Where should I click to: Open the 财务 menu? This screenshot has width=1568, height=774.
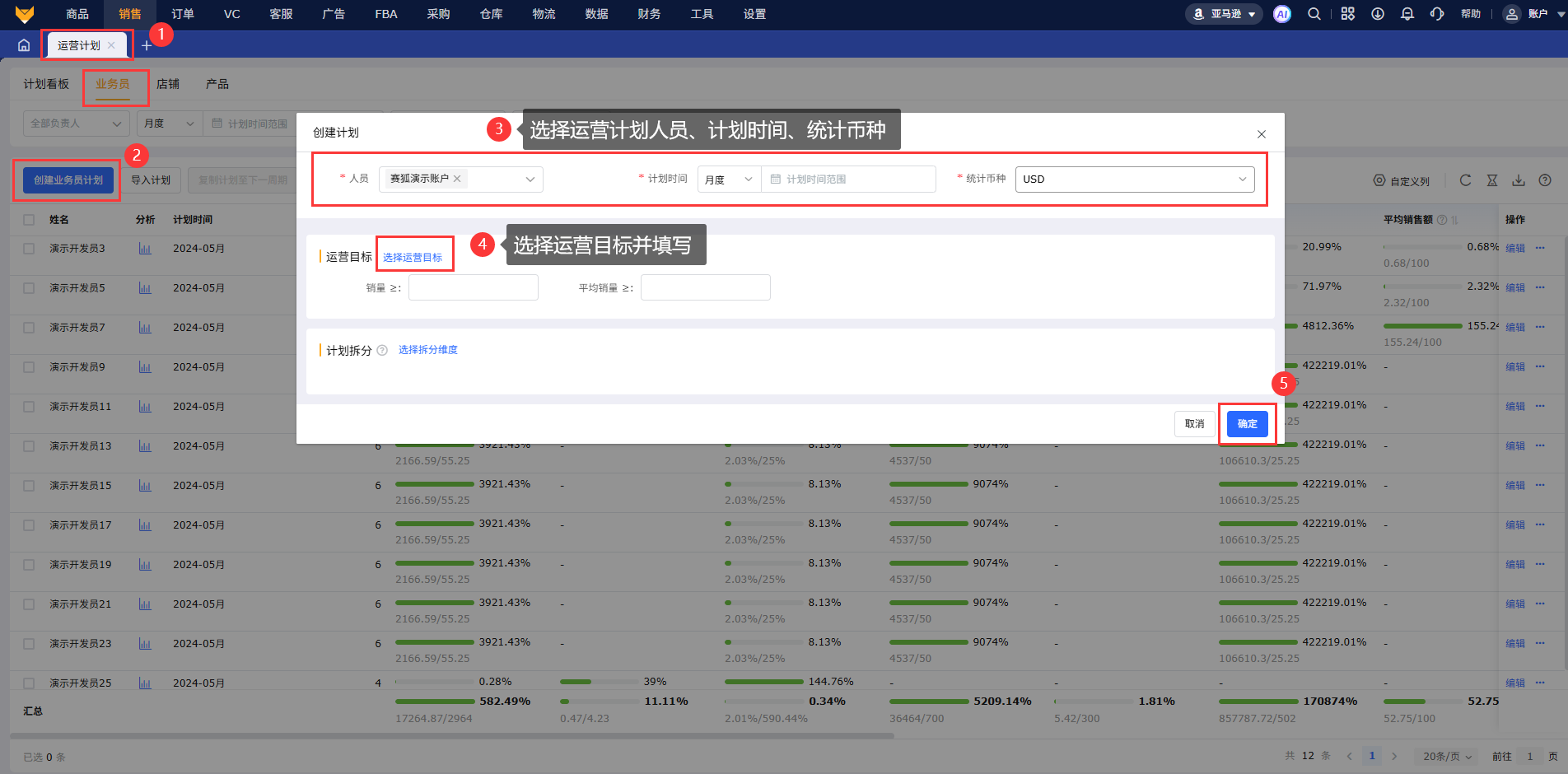pyautogui.click(x=649, y=14)
